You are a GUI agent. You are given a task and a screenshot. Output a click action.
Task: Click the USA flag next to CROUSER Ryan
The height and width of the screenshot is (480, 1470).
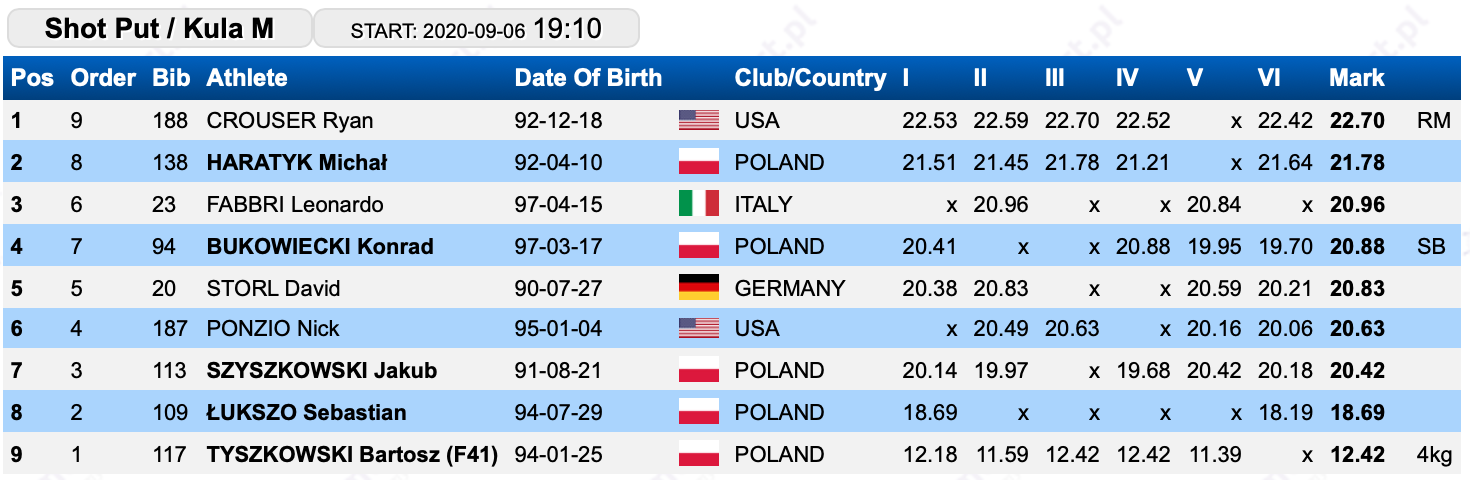pos(699,121)
